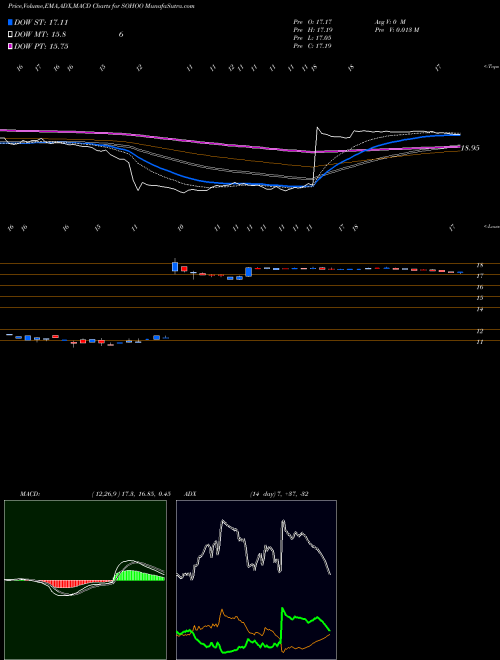Click the 'Pre H: 17.19' high value
Screen dimensions: 500x660
click(x=313, y=29)
